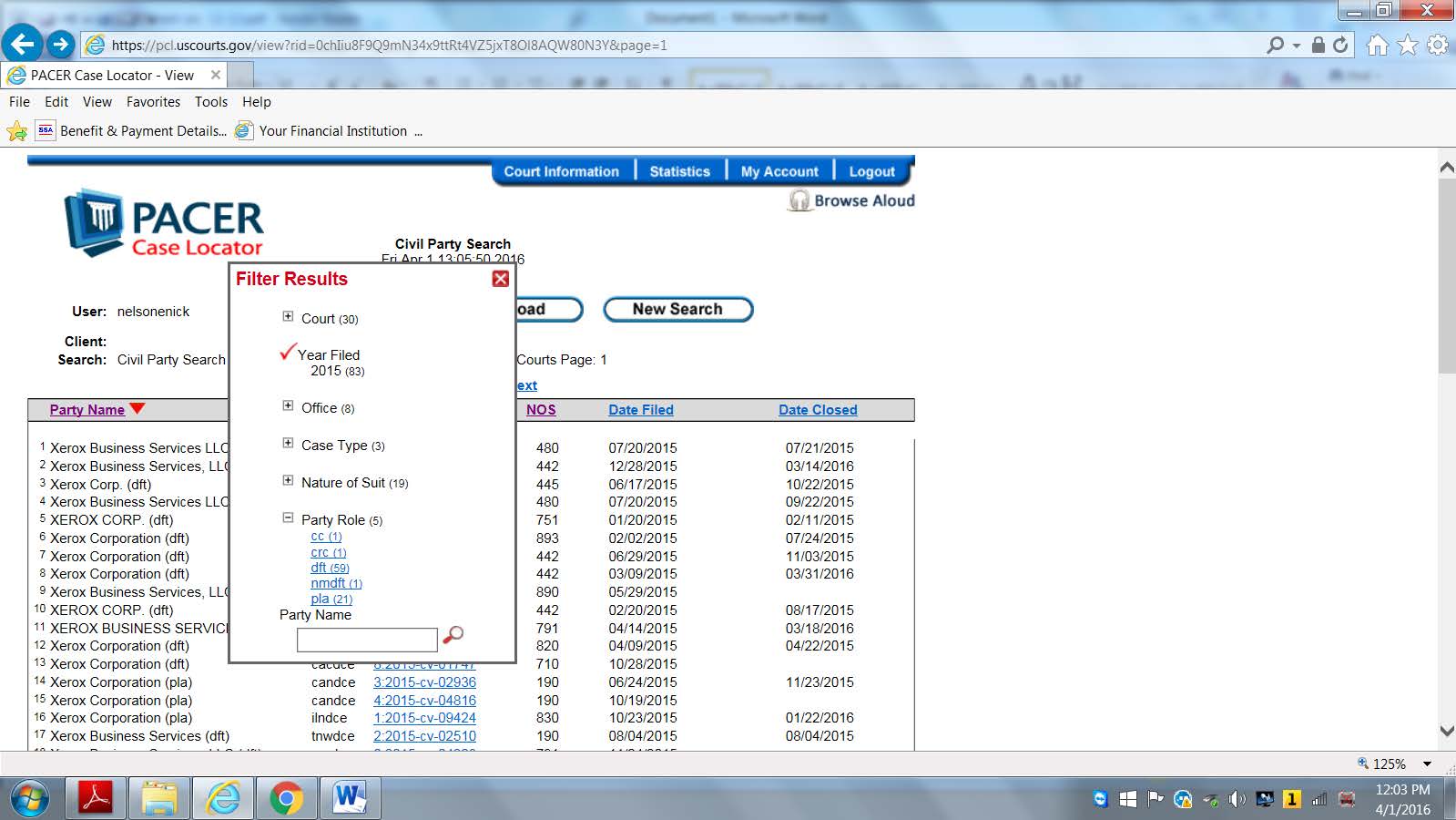Open the zoom level 125% dropdown
This screenshot has height=820, width=1456.
[1427, 764]
